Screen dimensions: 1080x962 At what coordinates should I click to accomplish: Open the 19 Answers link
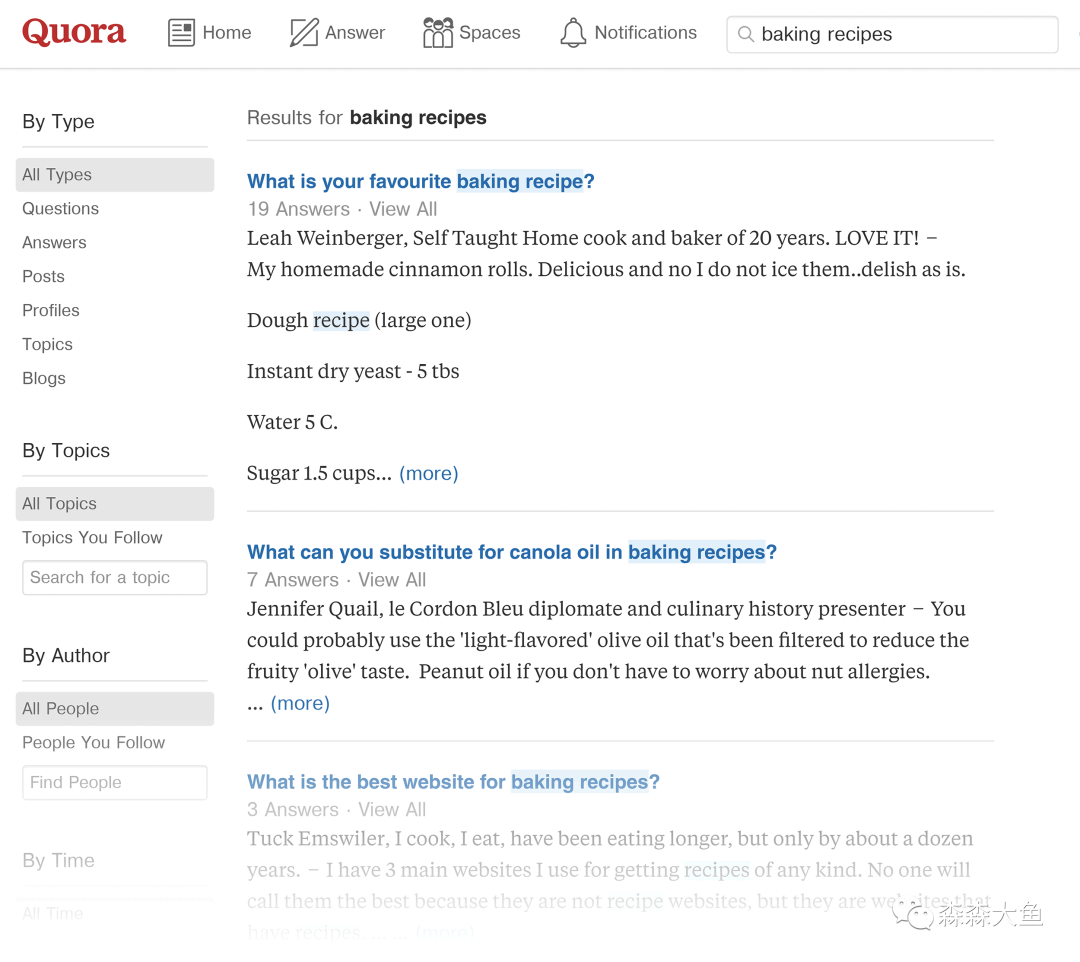(x=298, y=209)
